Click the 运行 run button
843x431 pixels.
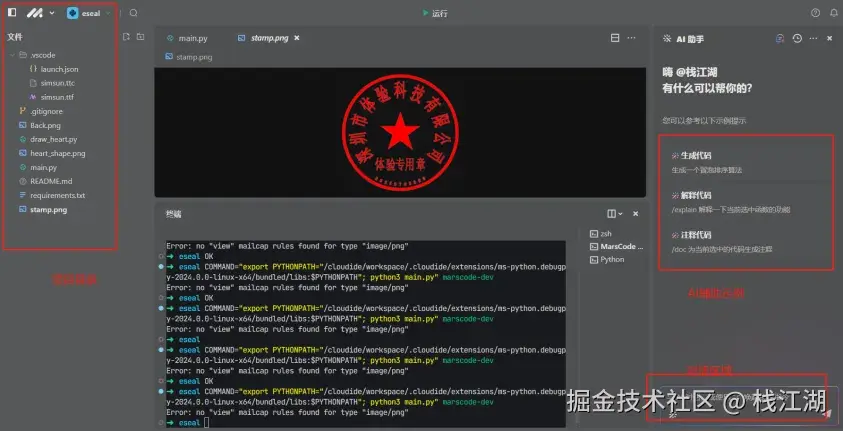pyautogui.click(x=435, y=13)
